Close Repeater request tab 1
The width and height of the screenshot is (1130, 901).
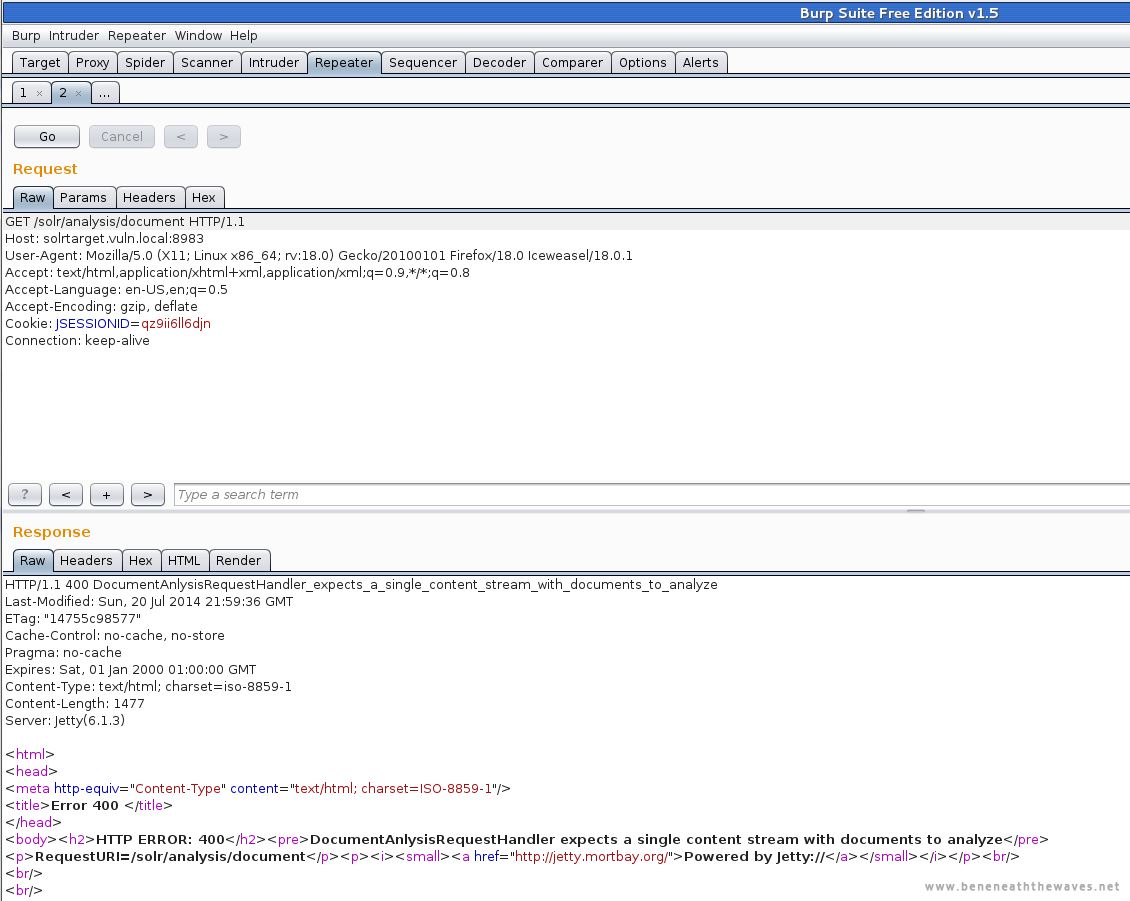(40, 94)
